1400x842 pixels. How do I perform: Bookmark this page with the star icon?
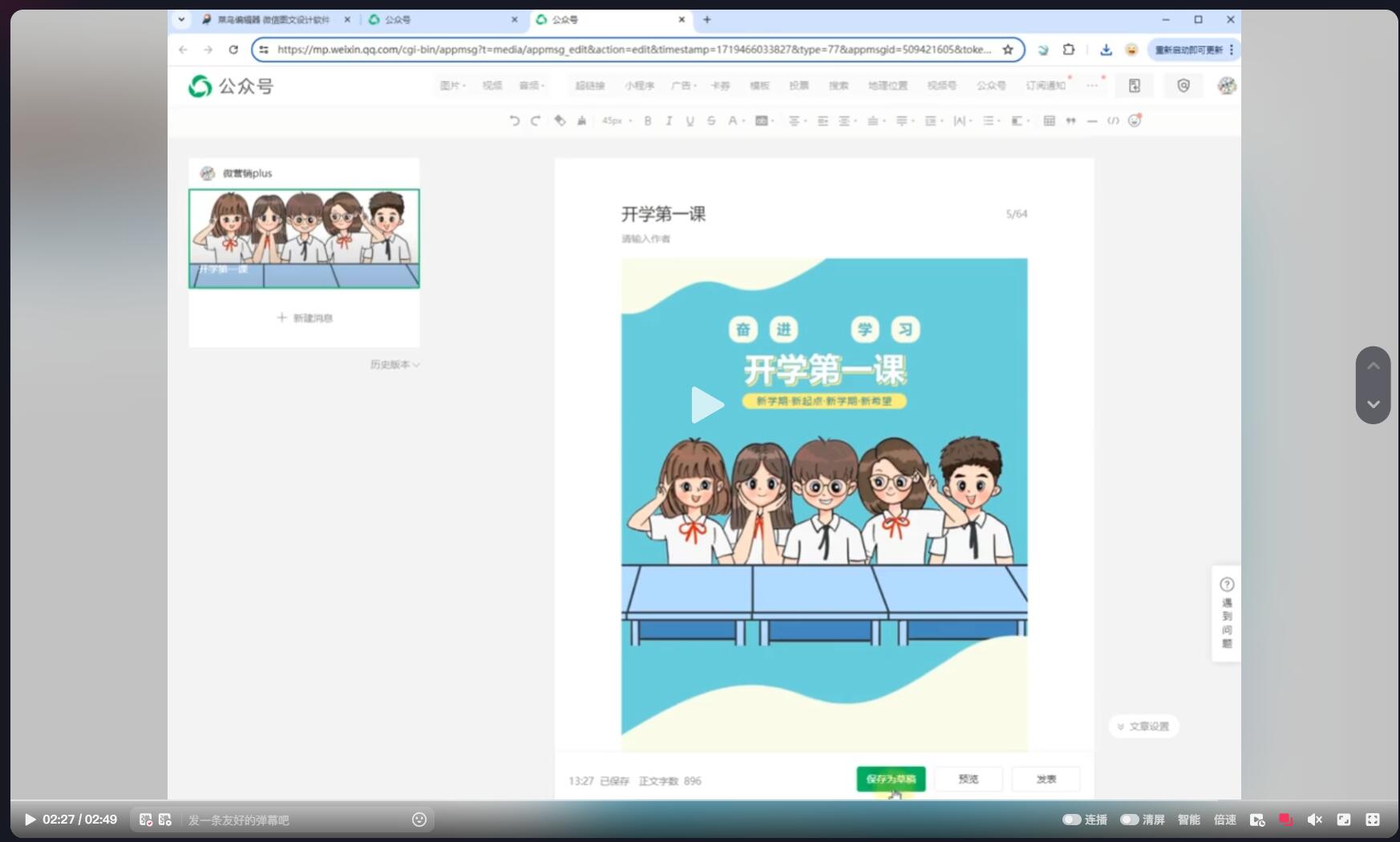click(x=1008, y=50)
